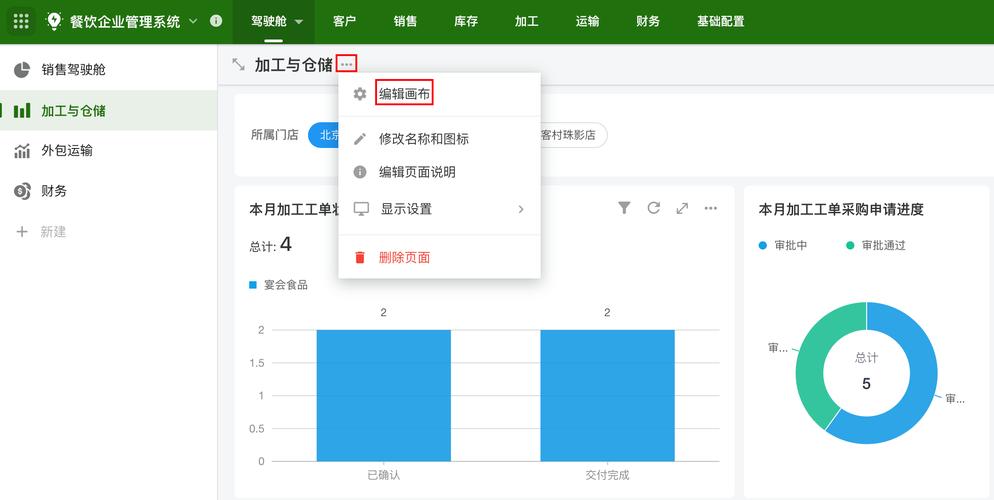Select the 北京 store filter pill
The height and width of the screenshot is (500, 994).
pos(324,135)
